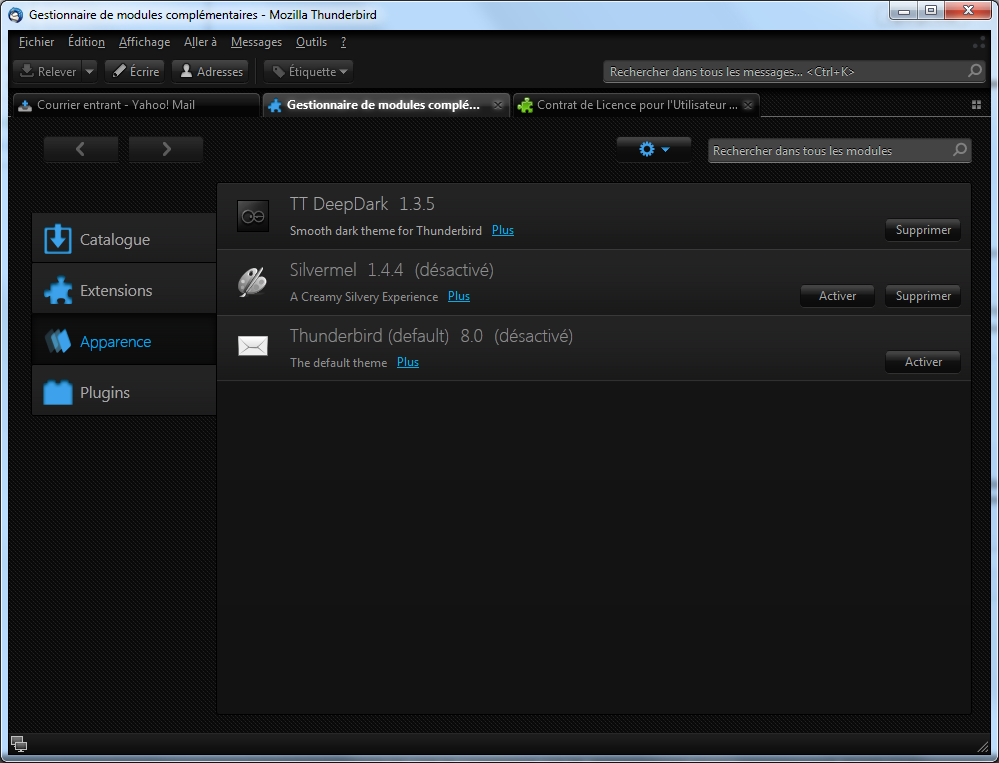Image resolution: width=999 pixels, height=763 pixels.
Task: Go forward with the right arrow button
Action: [x=166, y=149]
